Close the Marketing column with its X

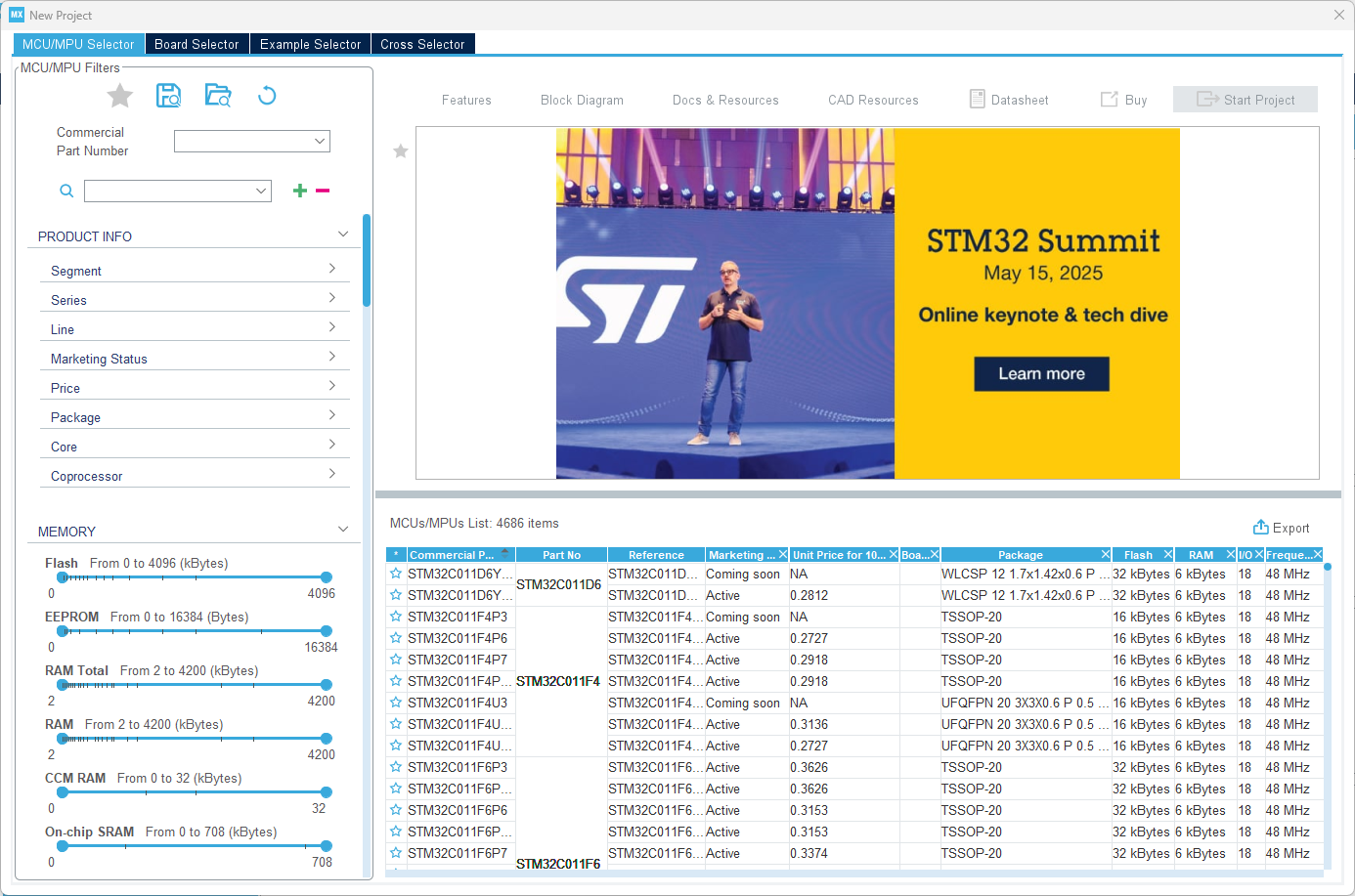[x=783, y=555]
